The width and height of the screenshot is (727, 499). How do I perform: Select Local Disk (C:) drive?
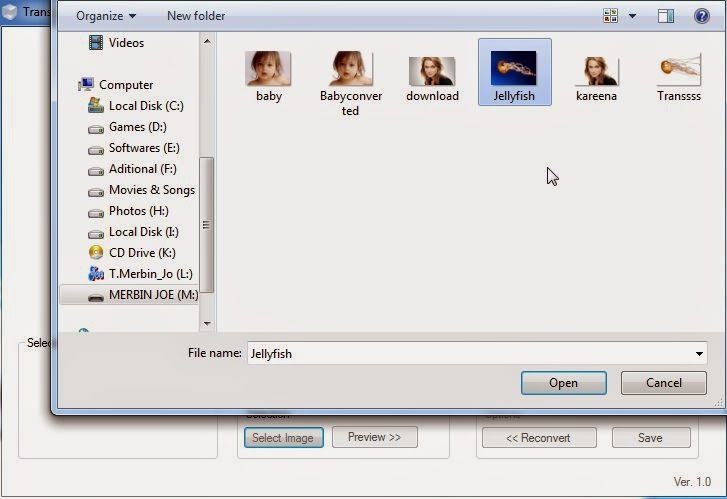145,106
